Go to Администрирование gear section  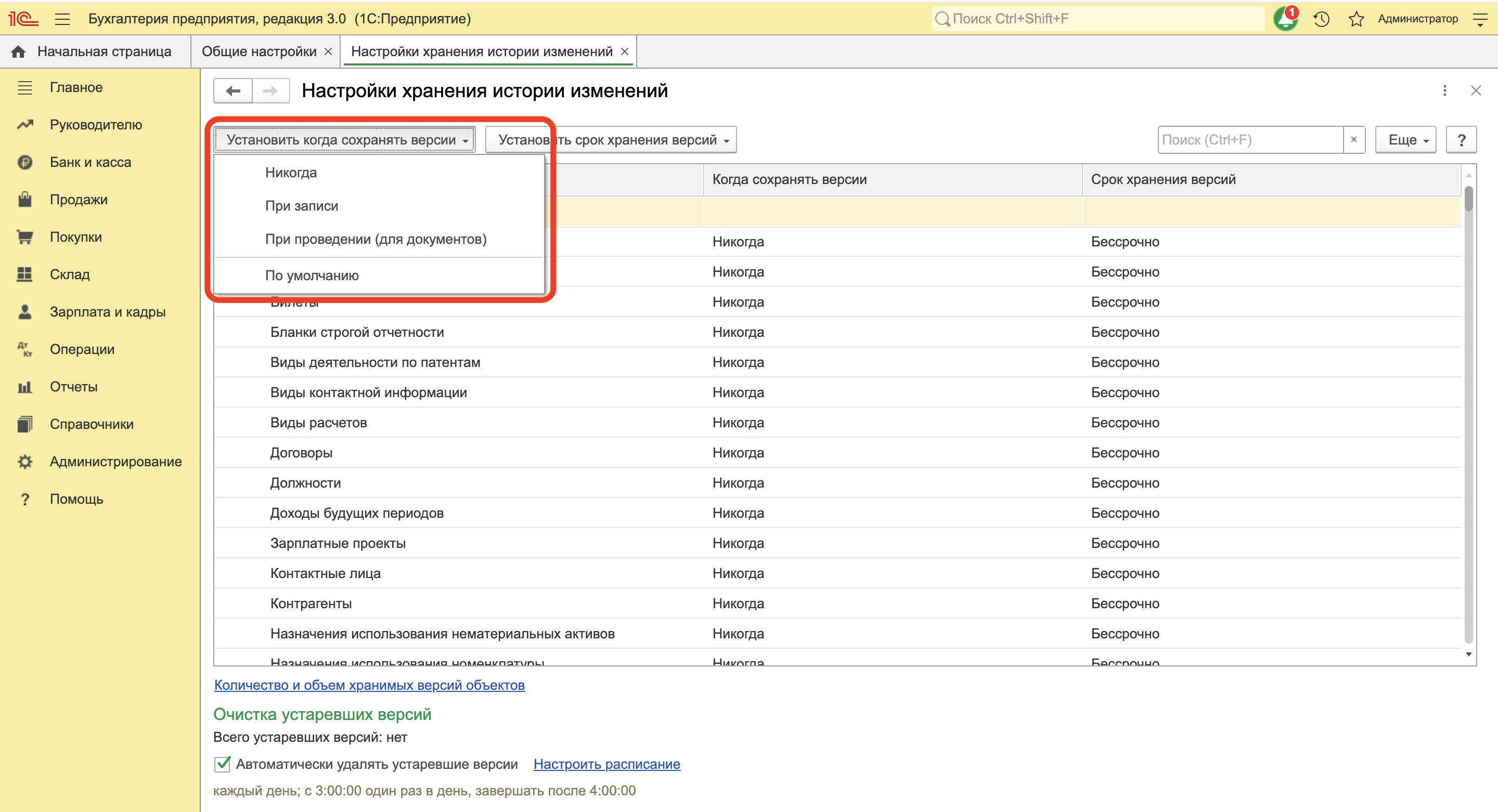click(x=115, y=462)
